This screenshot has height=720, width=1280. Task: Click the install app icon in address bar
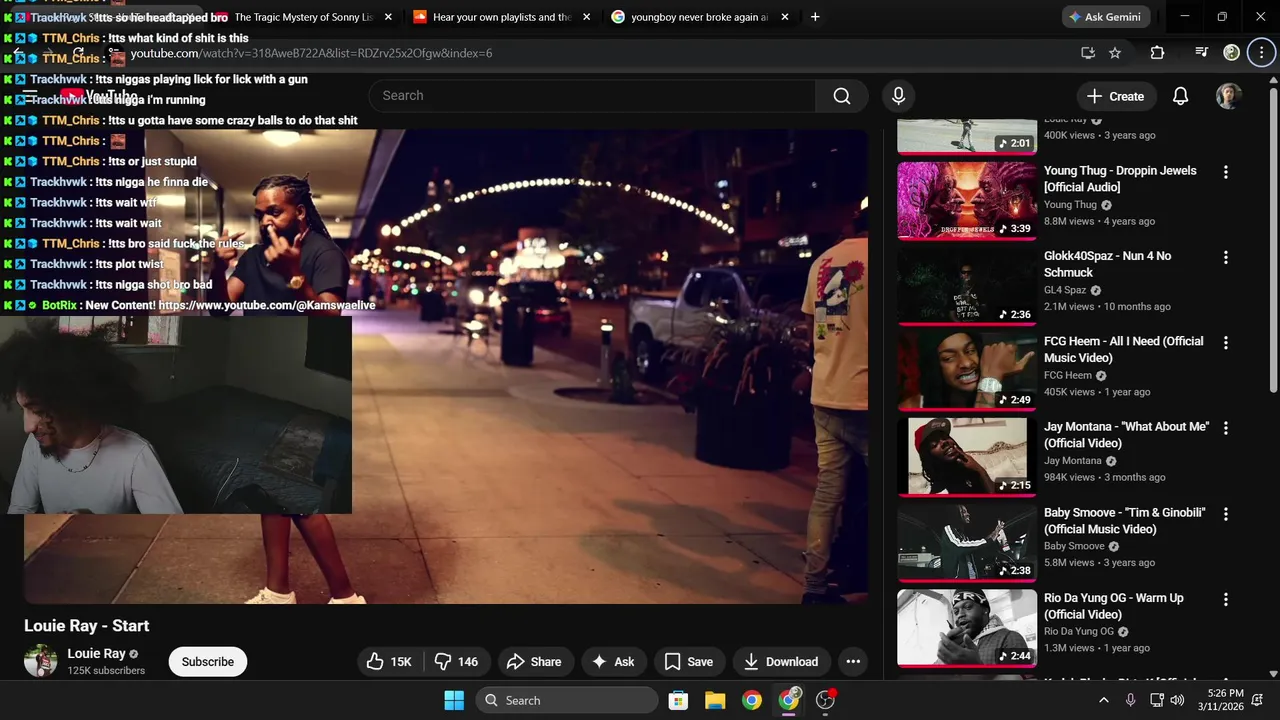coord(1088,53)
